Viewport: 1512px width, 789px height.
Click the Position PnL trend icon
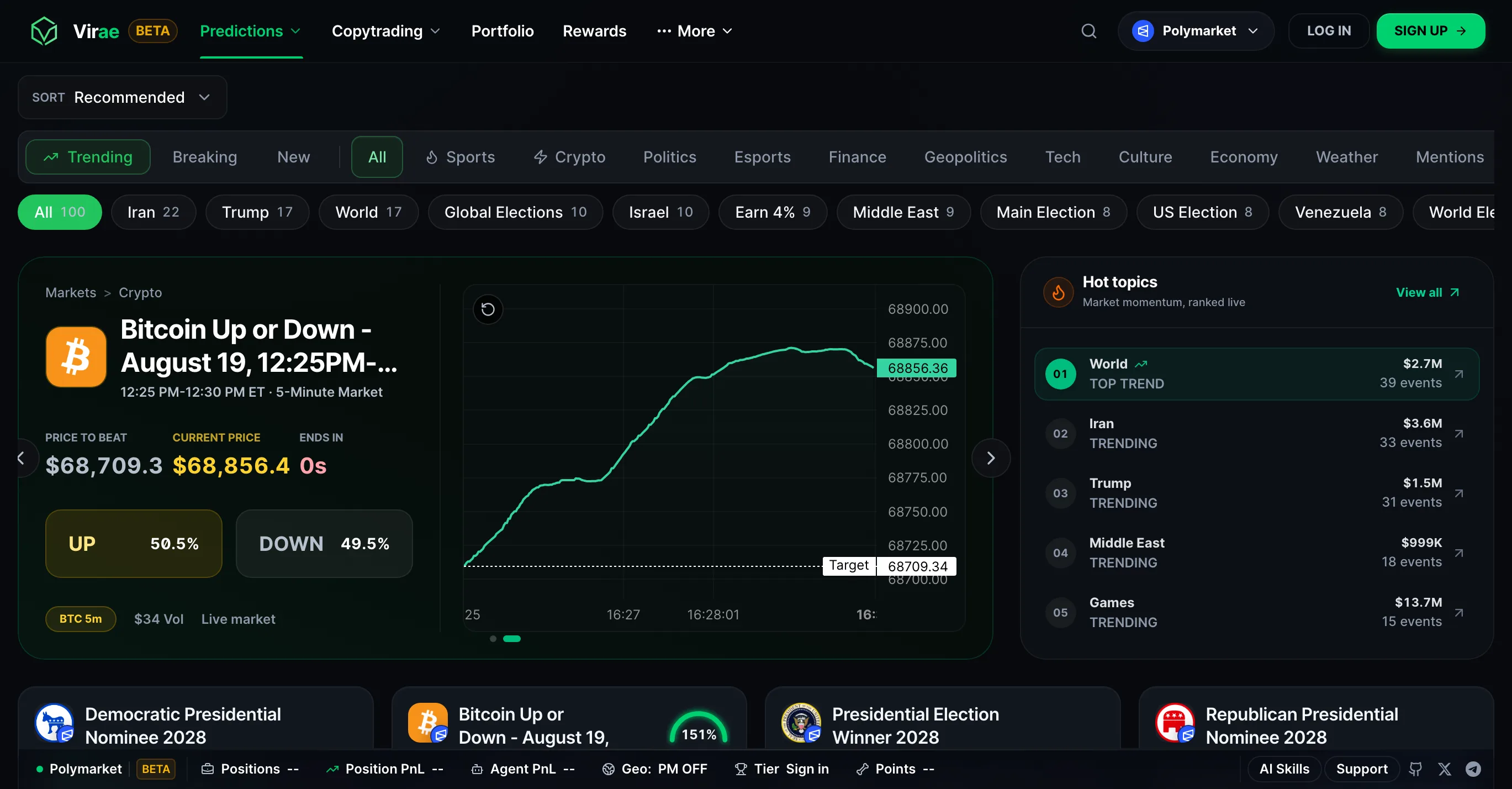click(332, 769)
